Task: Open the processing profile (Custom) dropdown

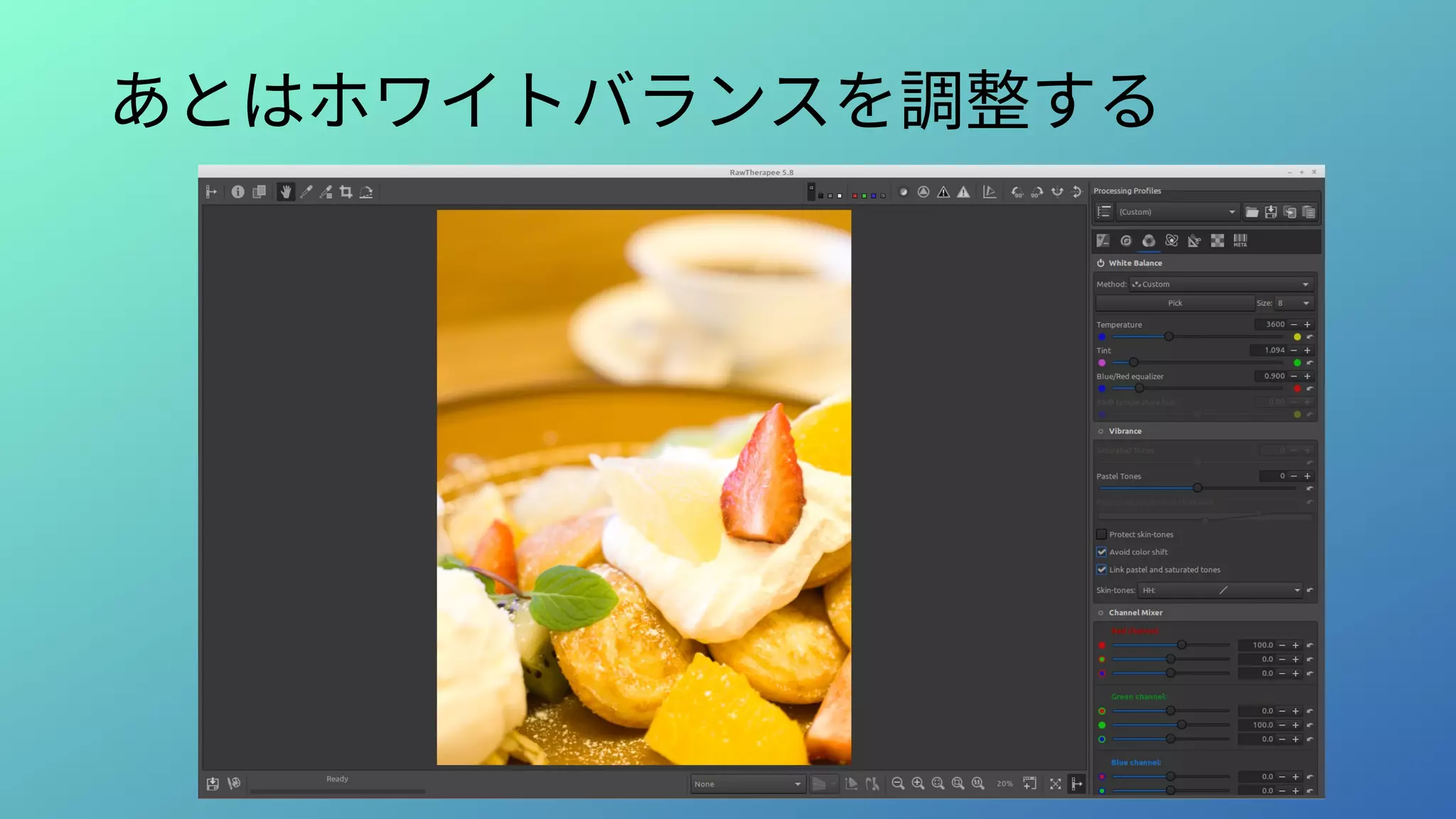Action: click(1177, 212)
